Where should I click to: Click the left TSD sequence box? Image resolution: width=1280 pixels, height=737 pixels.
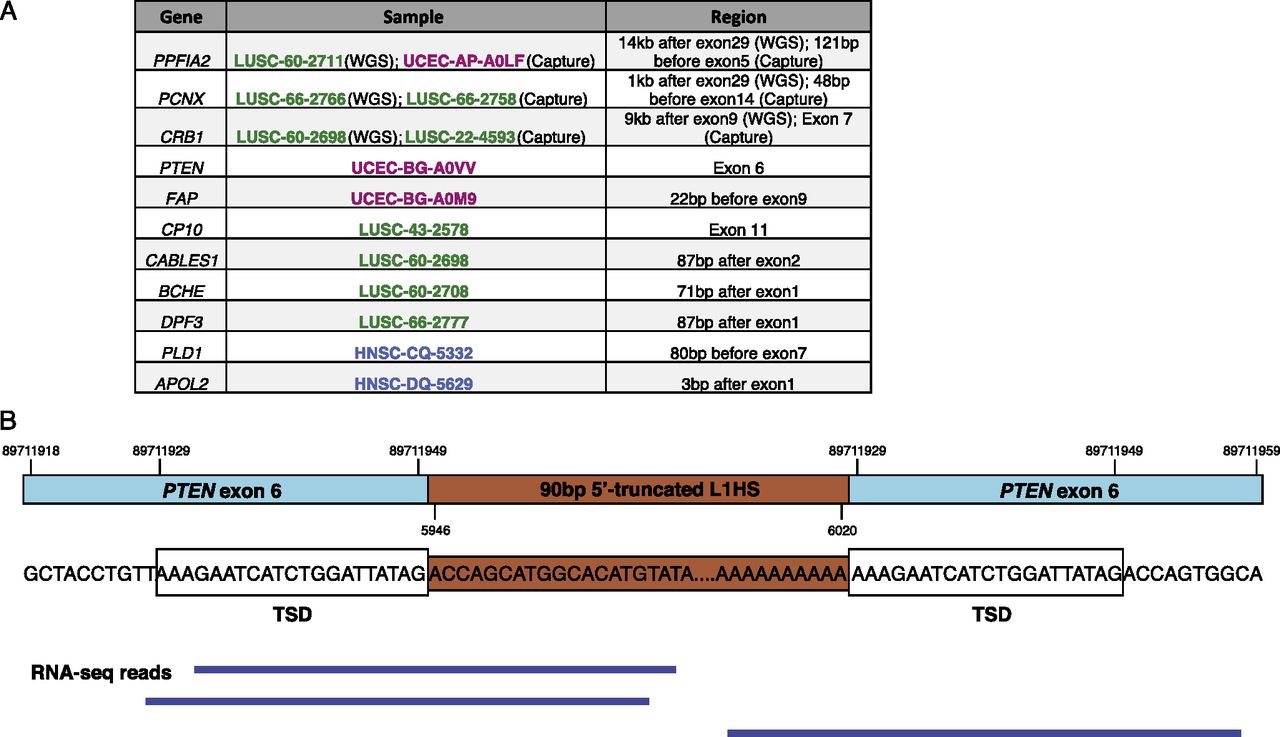(292, 573)
